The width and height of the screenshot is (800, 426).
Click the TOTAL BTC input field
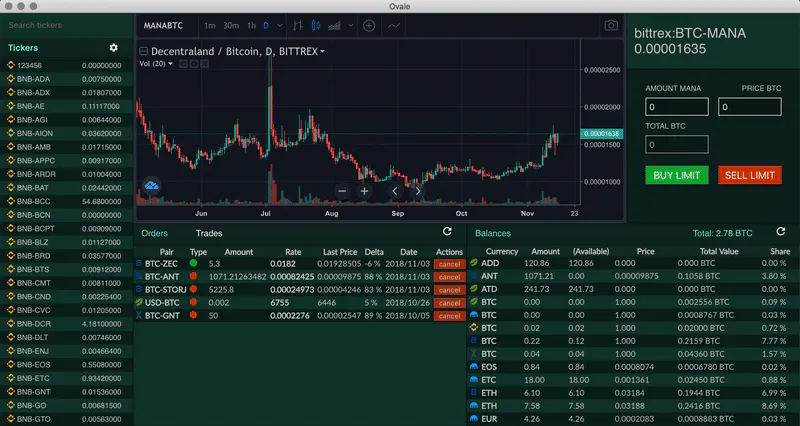[x=677, y=144]
